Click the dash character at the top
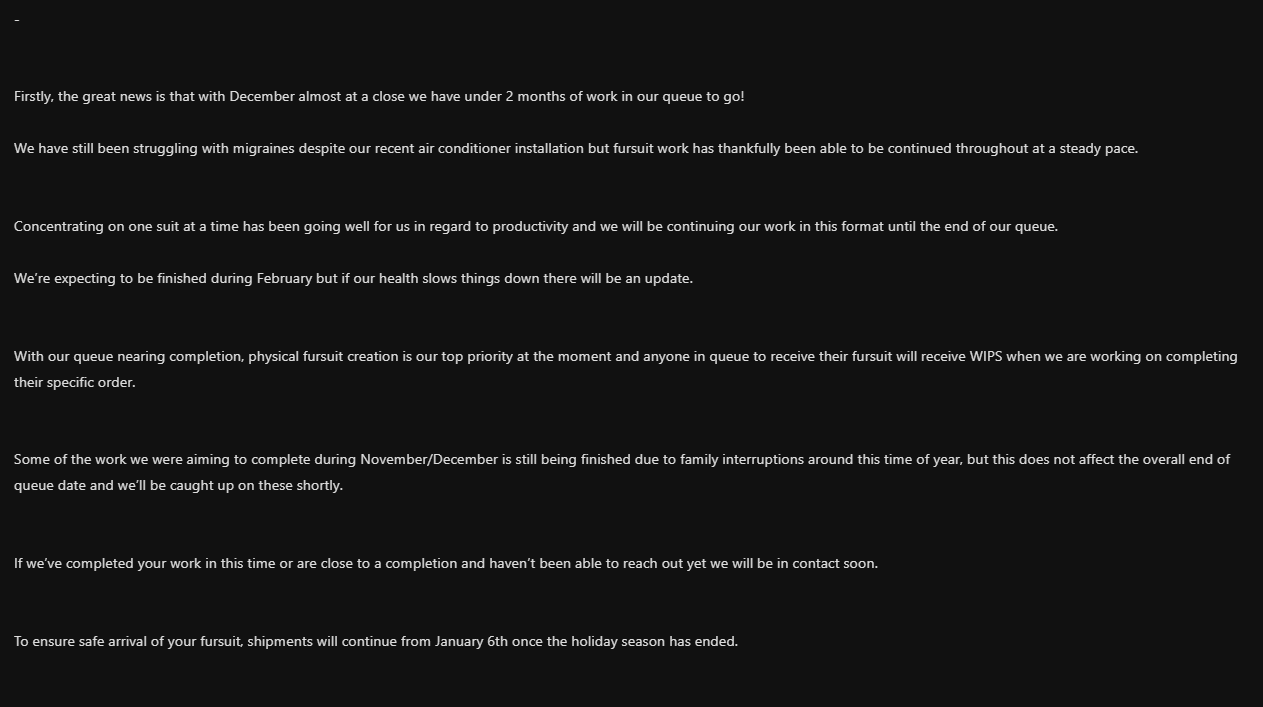This screenshot has width=1263, height=707. (x=17, y=20)
